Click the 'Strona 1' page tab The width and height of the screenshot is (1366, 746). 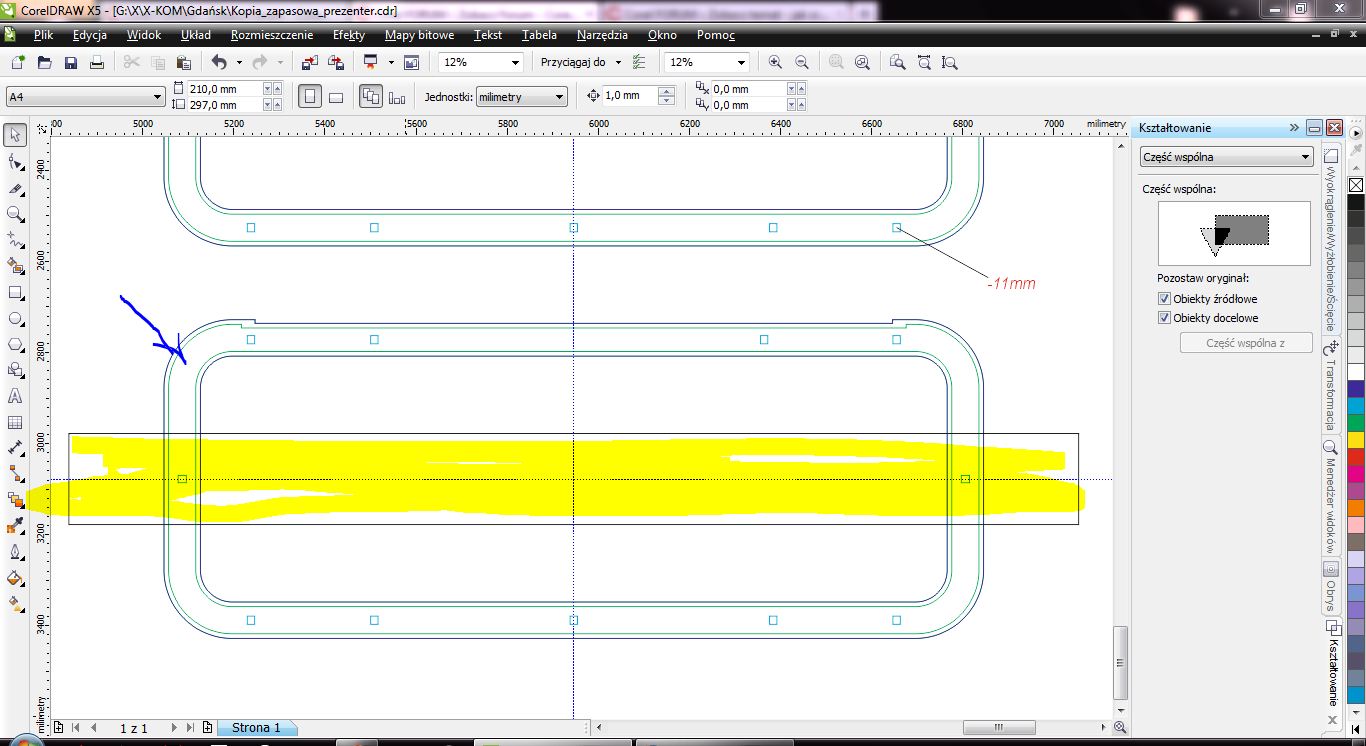click(x=256, y=728)
